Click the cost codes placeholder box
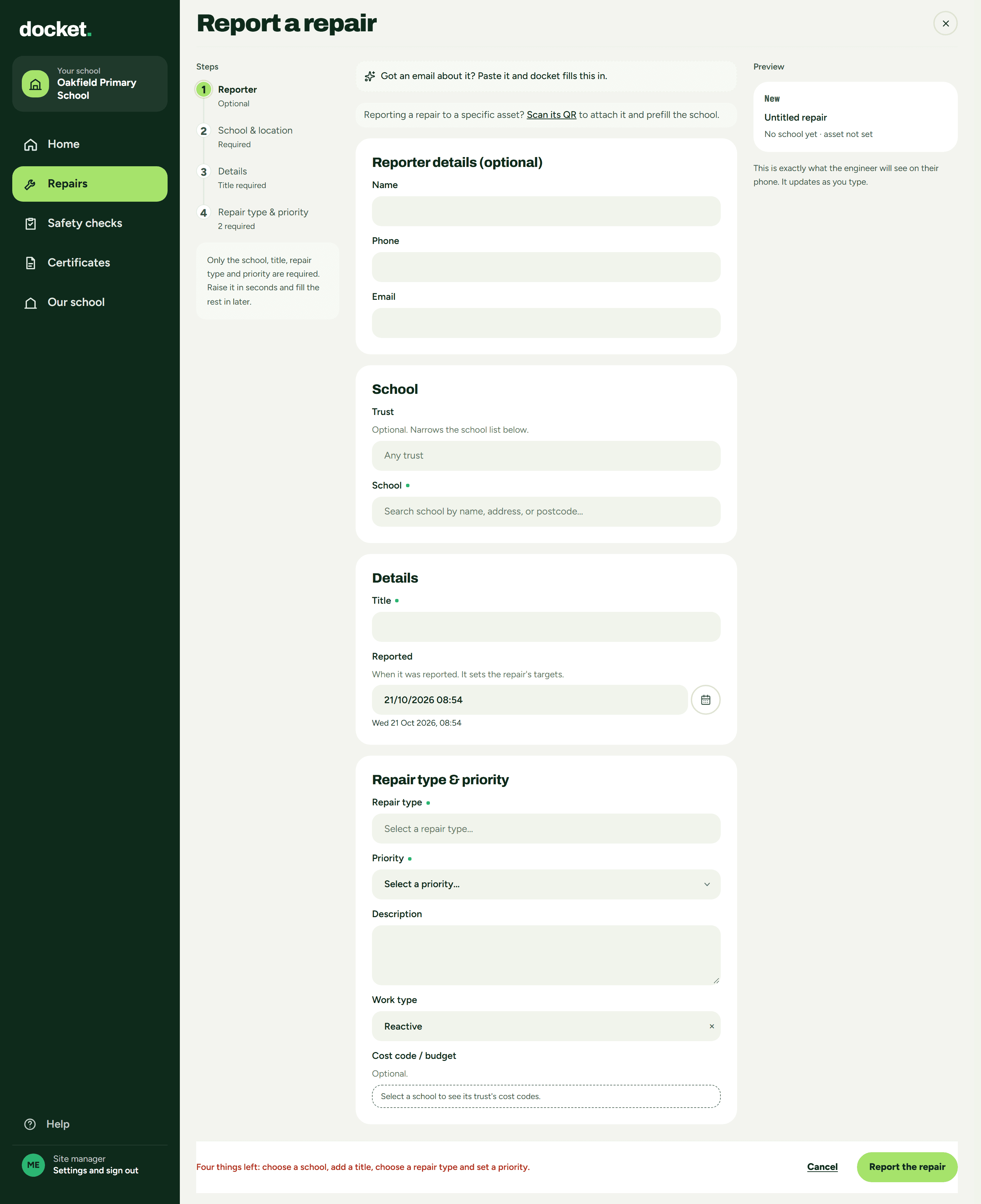 pos(546,1097)
